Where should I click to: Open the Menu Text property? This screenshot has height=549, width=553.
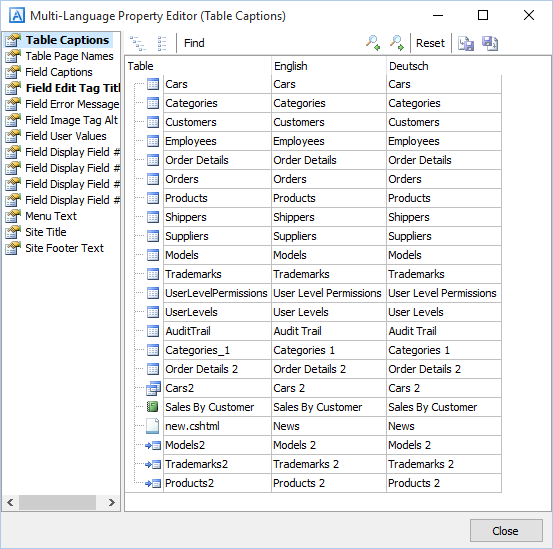tap(51, 216)
